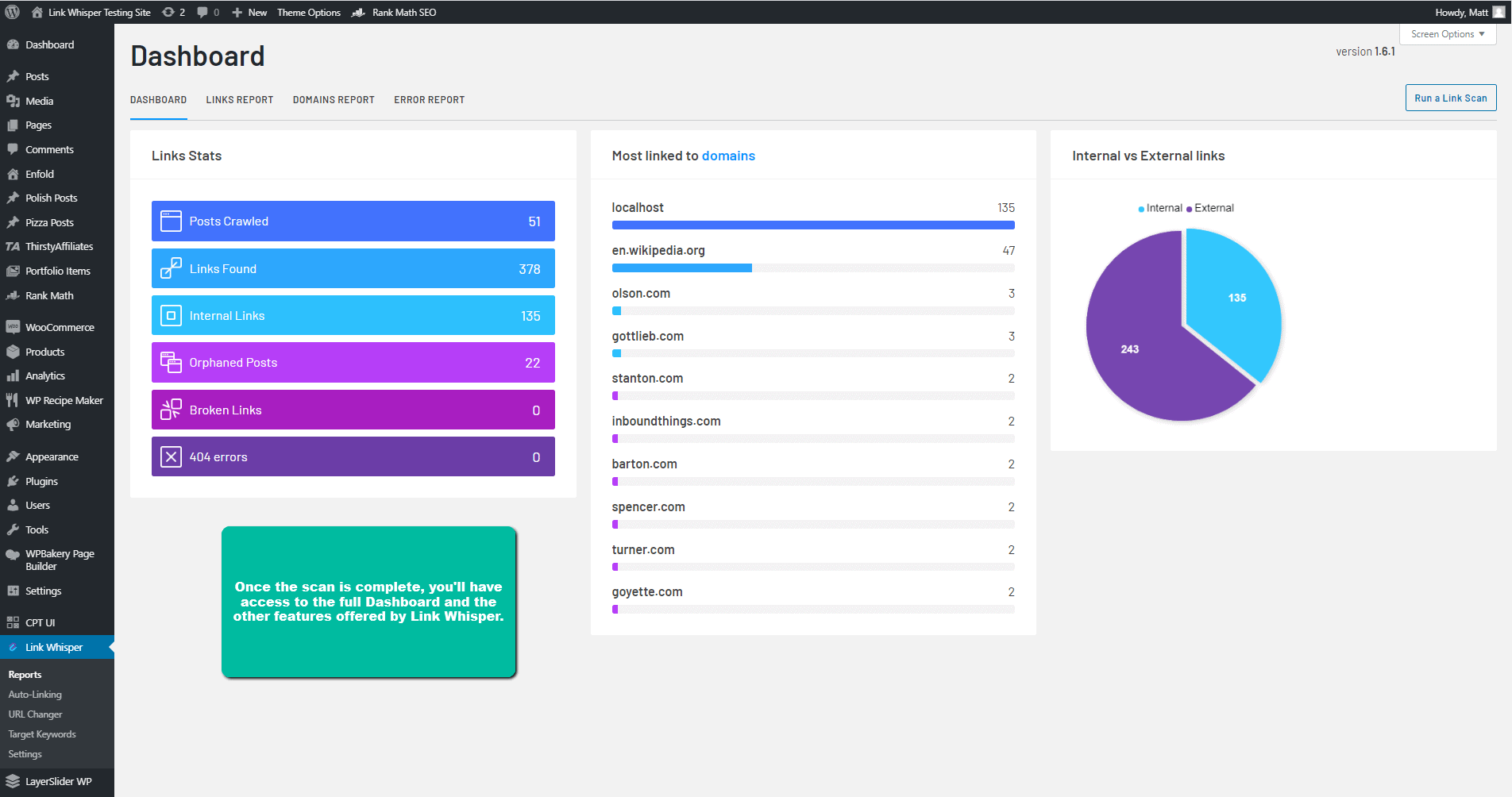
Task: Click the Run a Link Scan button
Action: (1450, 98)
